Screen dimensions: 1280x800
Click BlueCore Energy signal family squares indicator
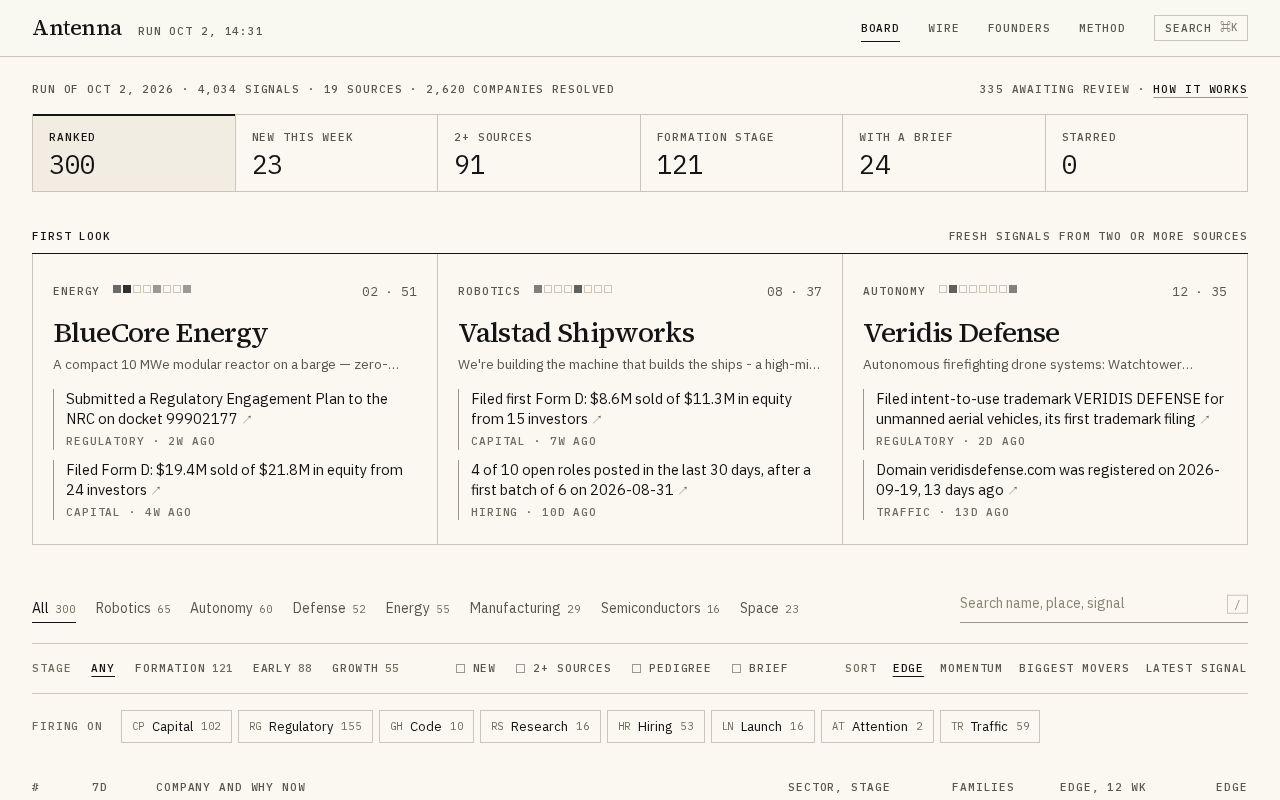click(152, 289)
